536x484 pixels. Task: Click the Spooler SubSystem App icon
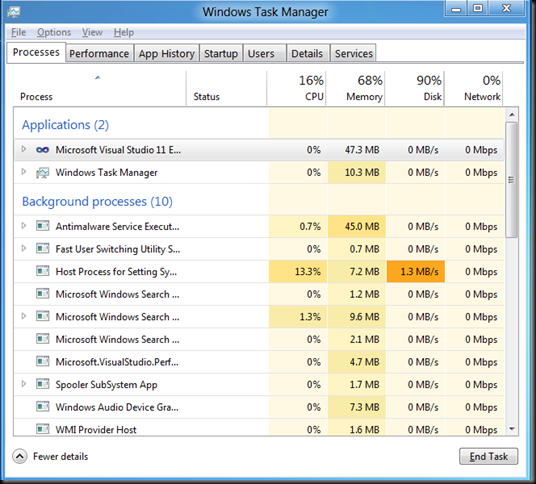pyautogui.click(x=43, y=384)
